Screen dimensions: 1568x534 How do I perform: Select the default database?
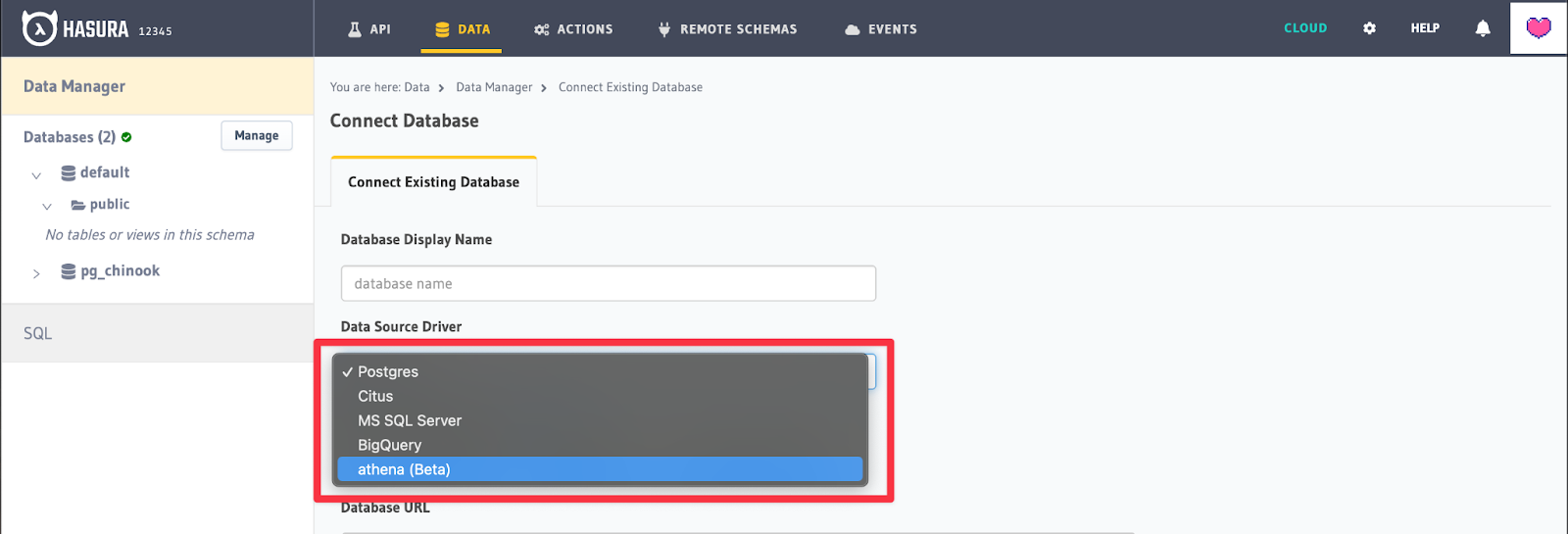105,172
